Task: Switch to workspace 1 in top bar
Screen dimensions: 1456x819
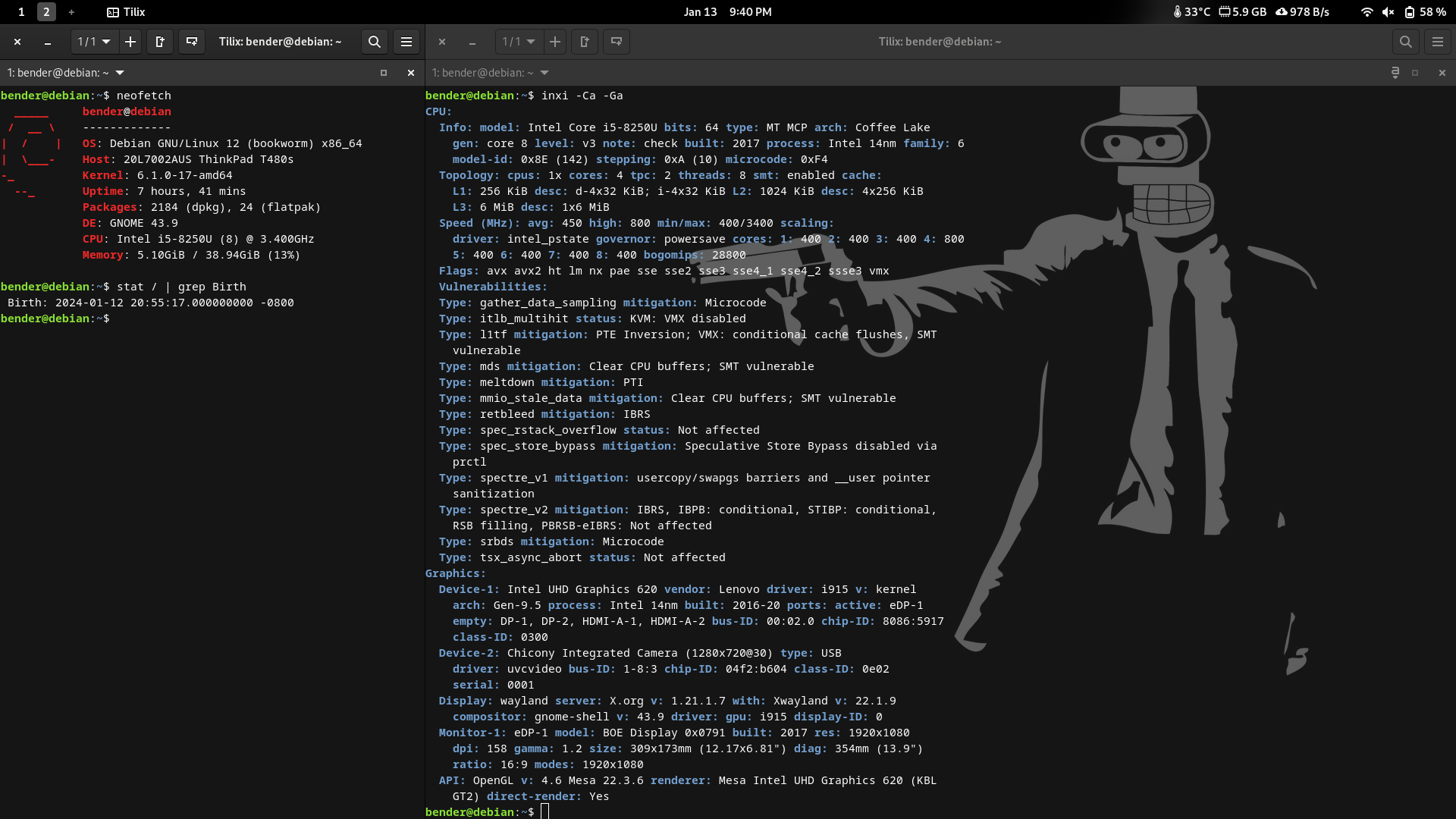Action: (21, 12)
